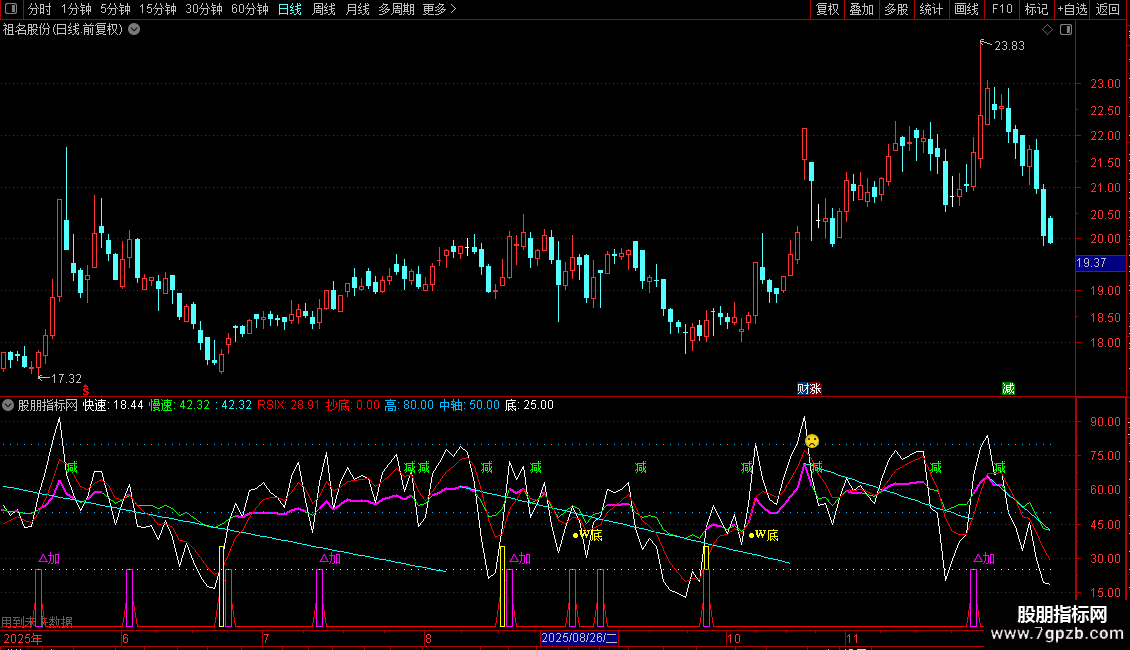Click the green 减 marker on main chart
The width and height of the screenshot is (1130, 650).
pos(1008,388)
